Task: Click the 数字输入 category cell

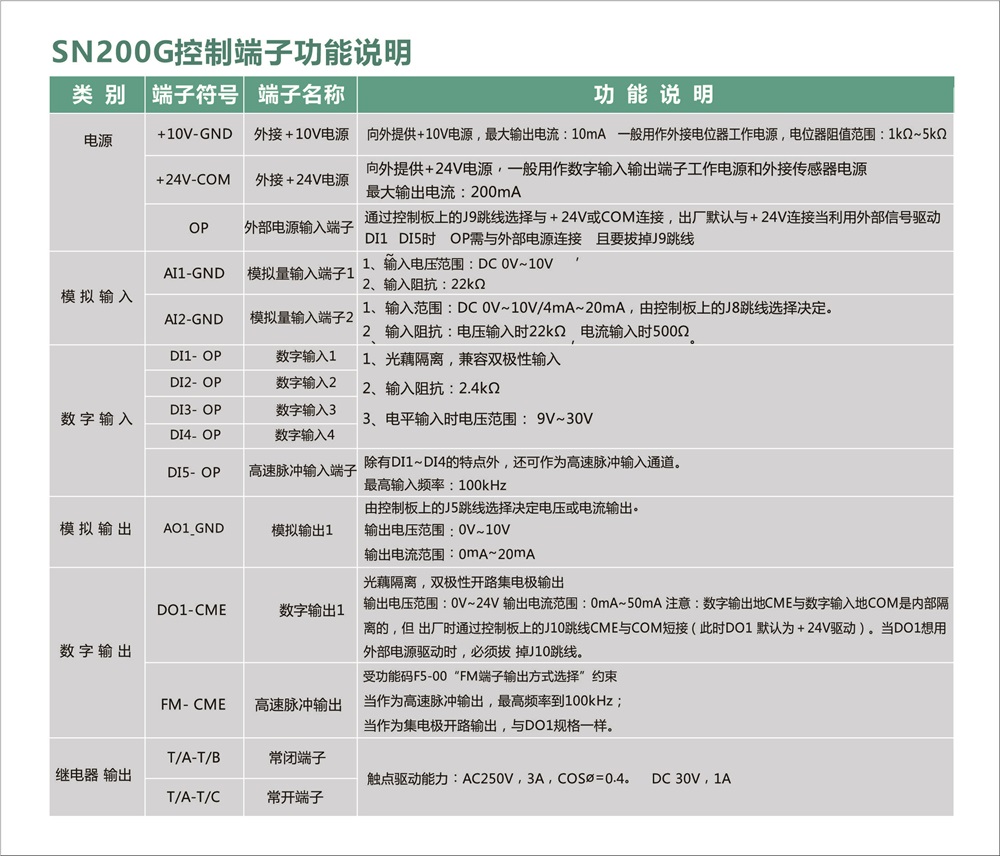Action: click(x=96, y=420)
